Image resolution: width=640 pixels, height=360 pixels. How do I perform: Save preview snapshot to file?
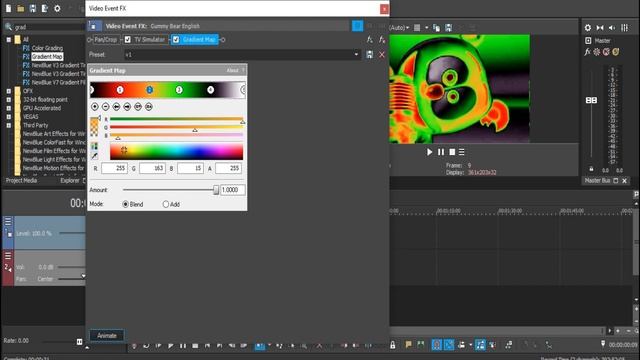[x=449, y=28]
